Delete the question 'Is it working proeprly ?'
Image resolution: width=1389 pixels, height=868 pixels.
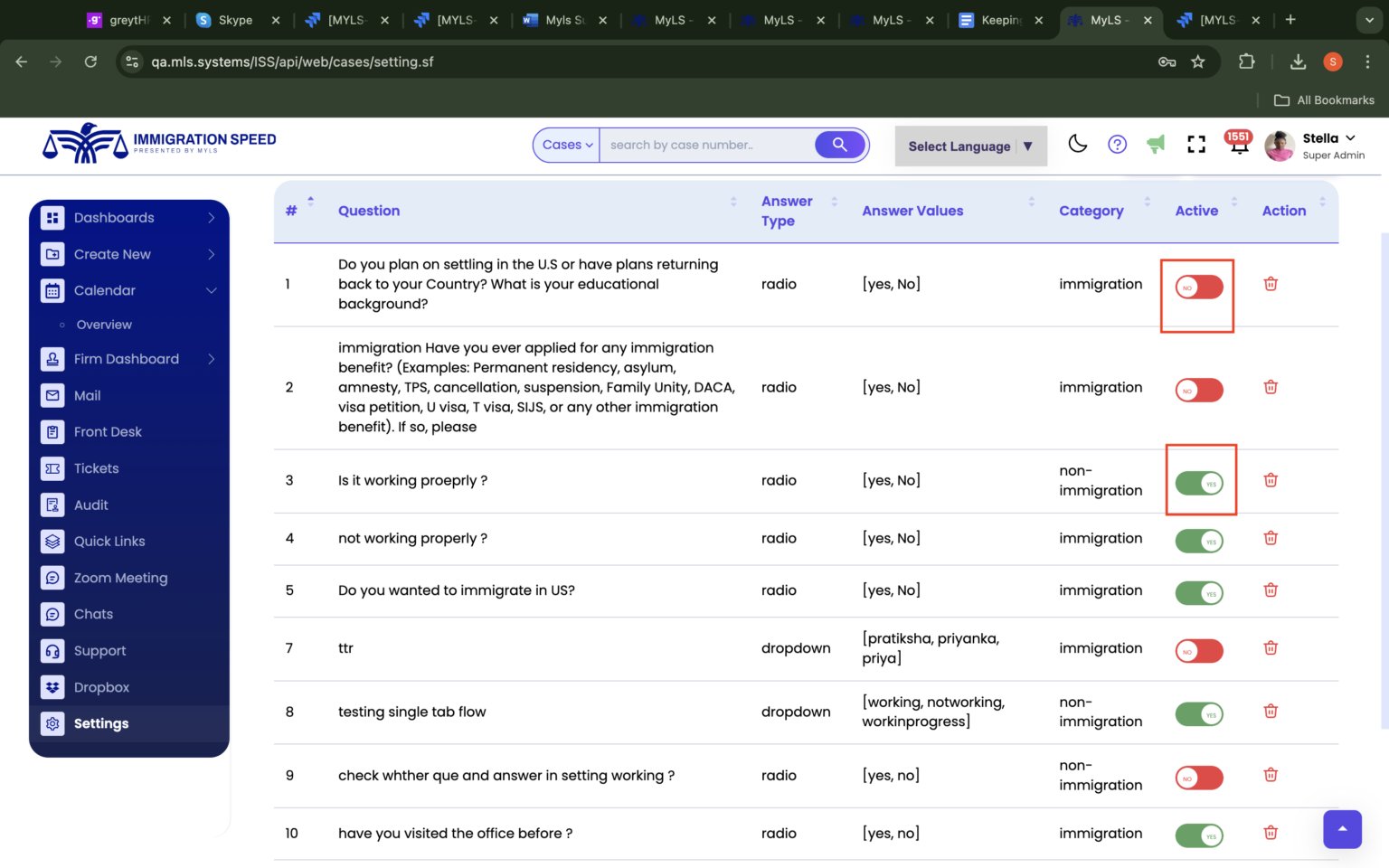point(1271,480)
